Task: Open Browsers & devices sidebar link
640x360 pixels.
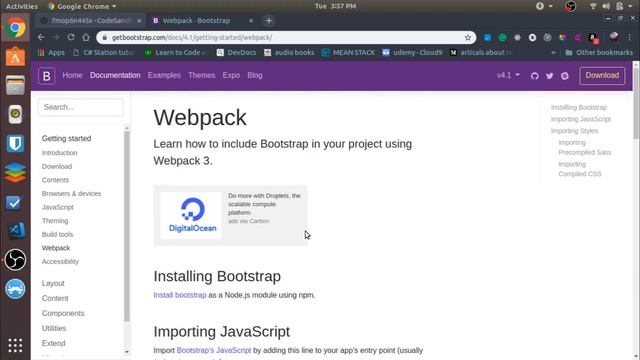Action: pyautogui.click(x=71, y=193)
